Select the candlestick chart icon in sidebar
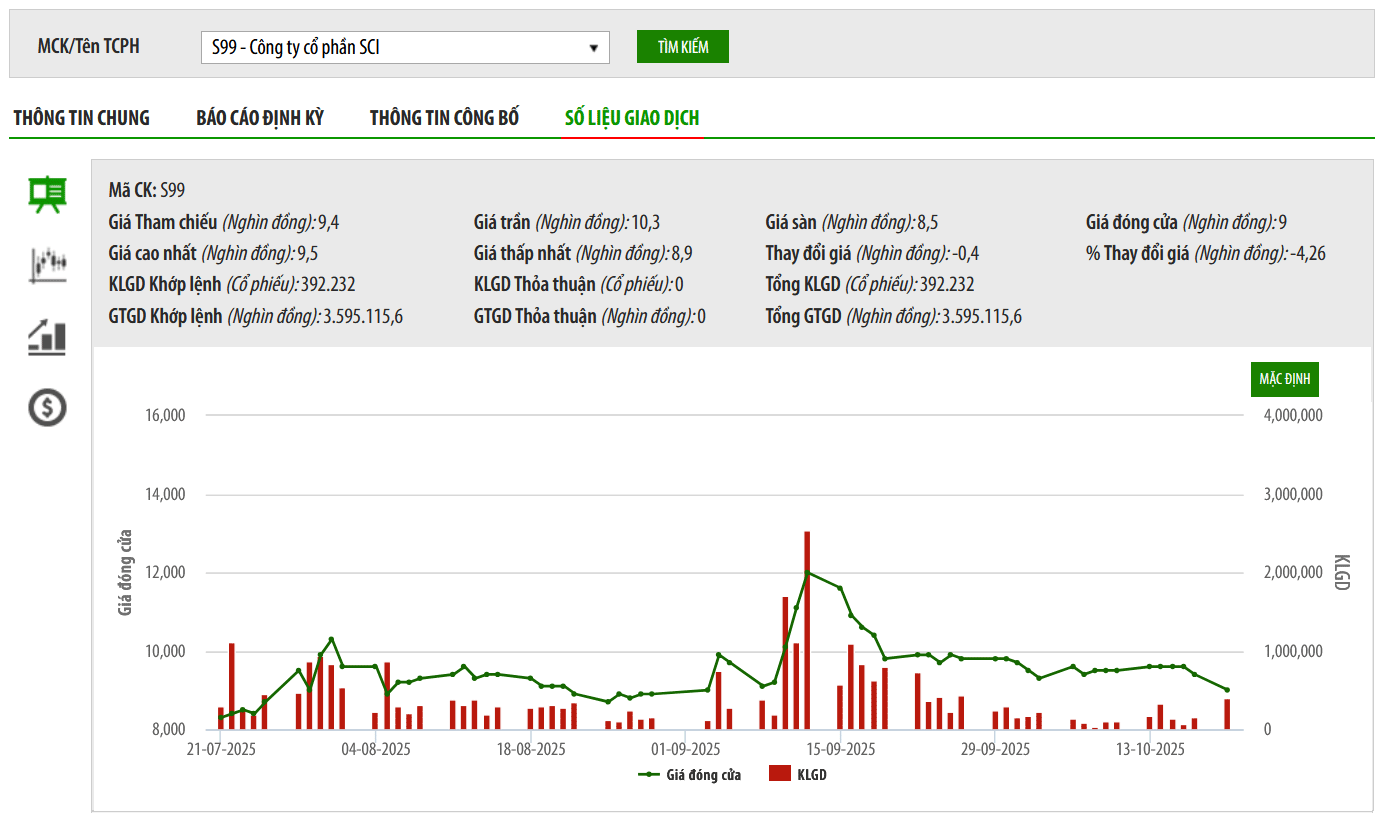Image resolution: width=1377 pixels, height=813 pixels. [x=48, y=266]
